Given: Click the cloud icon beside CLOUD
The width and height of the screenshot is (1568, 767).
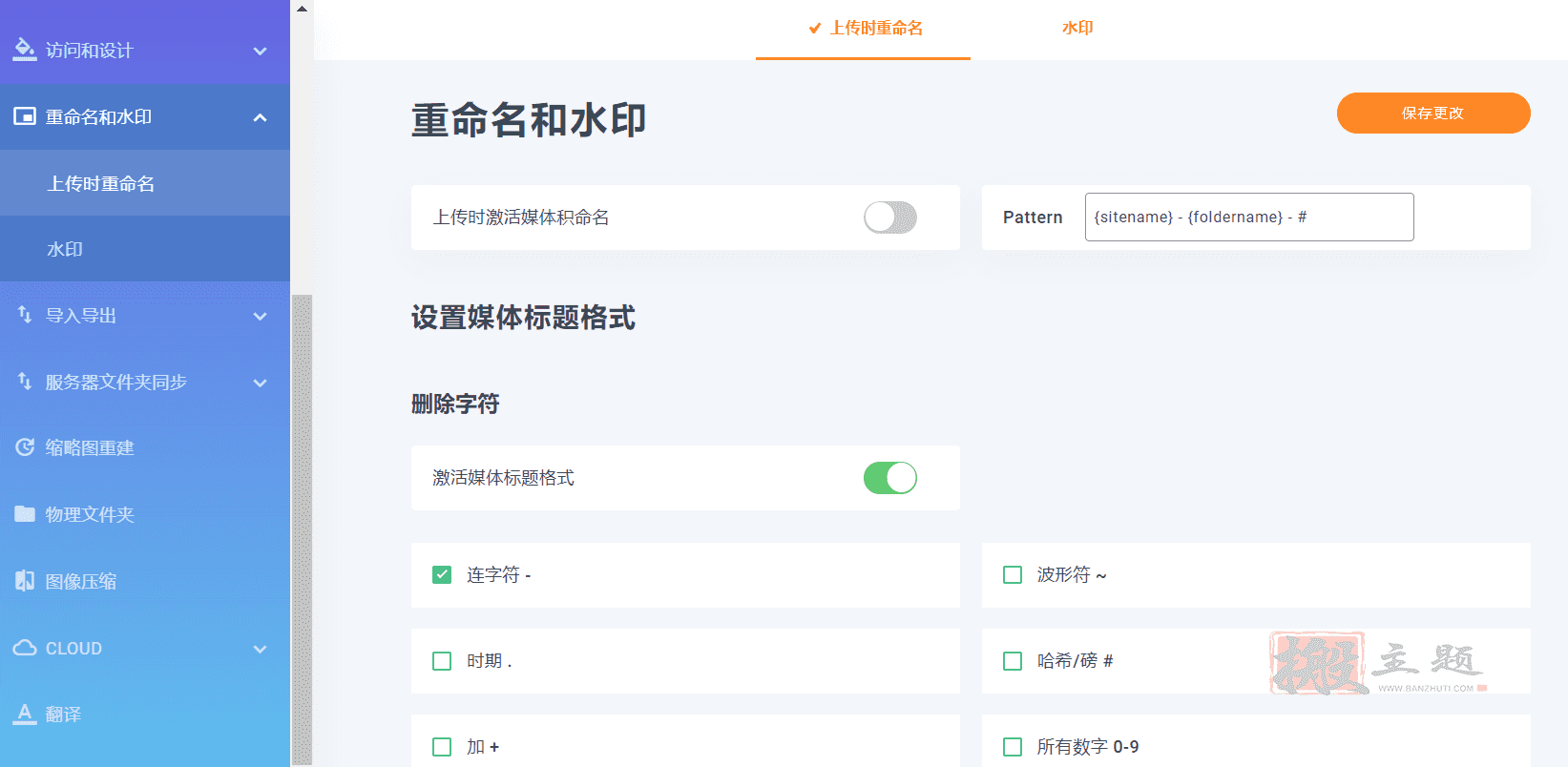Looking at the screenshot, I should (x=25, y=648).
